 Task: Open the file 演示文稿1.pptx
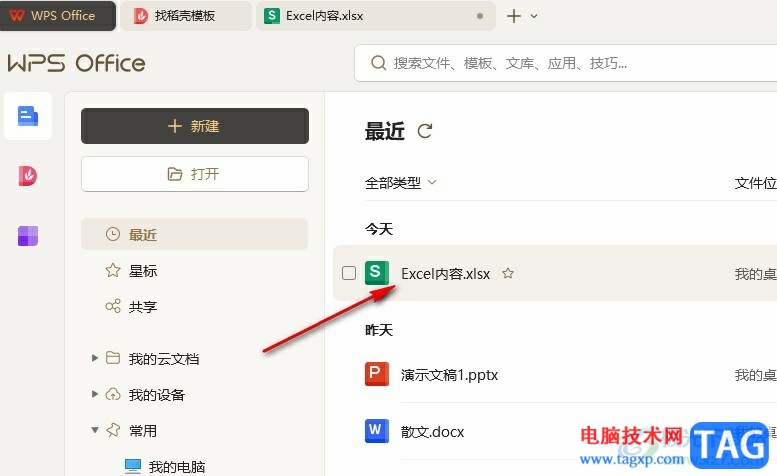pyautogui.click(x=449, y=375)
